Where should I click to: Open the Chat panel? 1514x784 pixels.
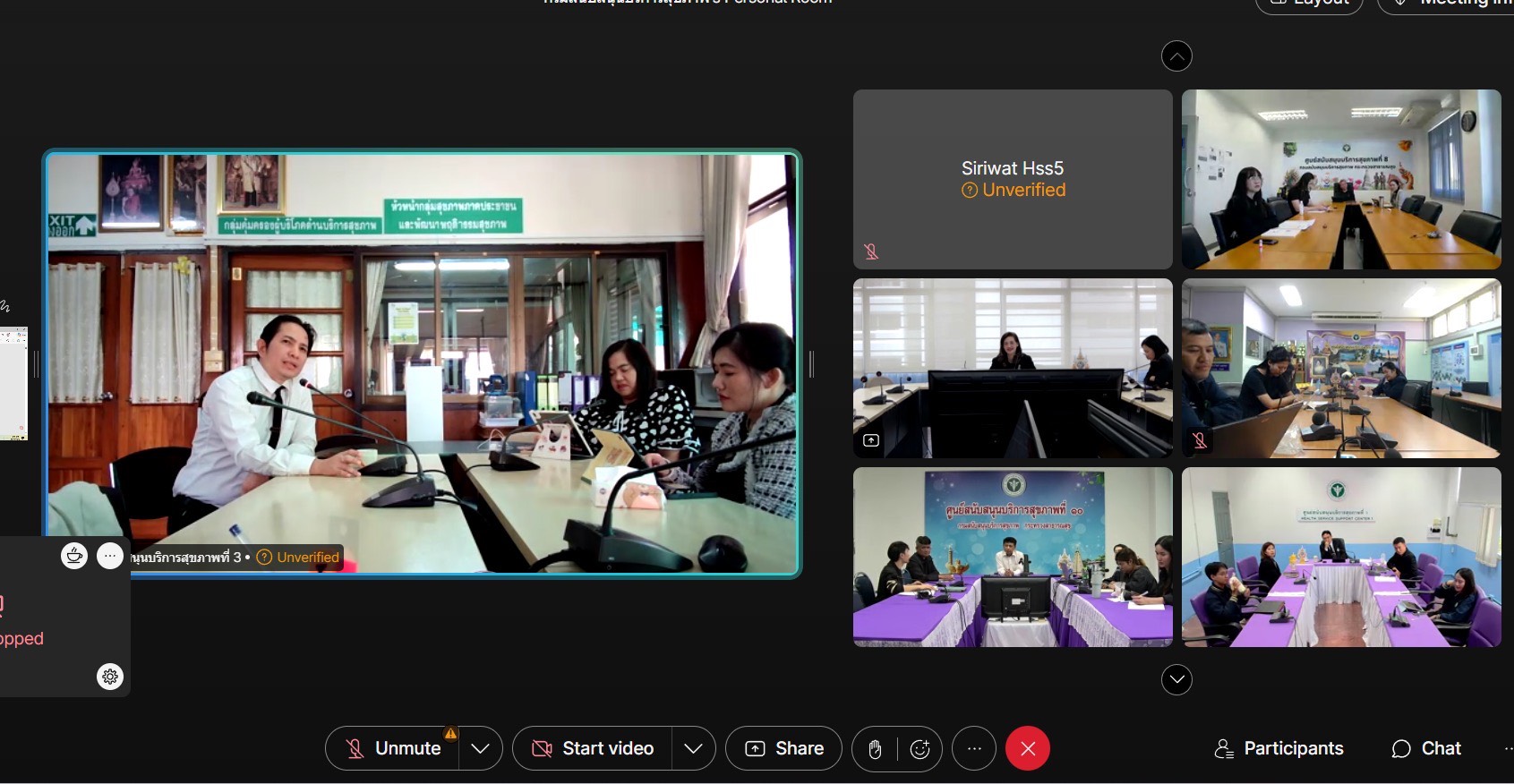coord(1426,749)
